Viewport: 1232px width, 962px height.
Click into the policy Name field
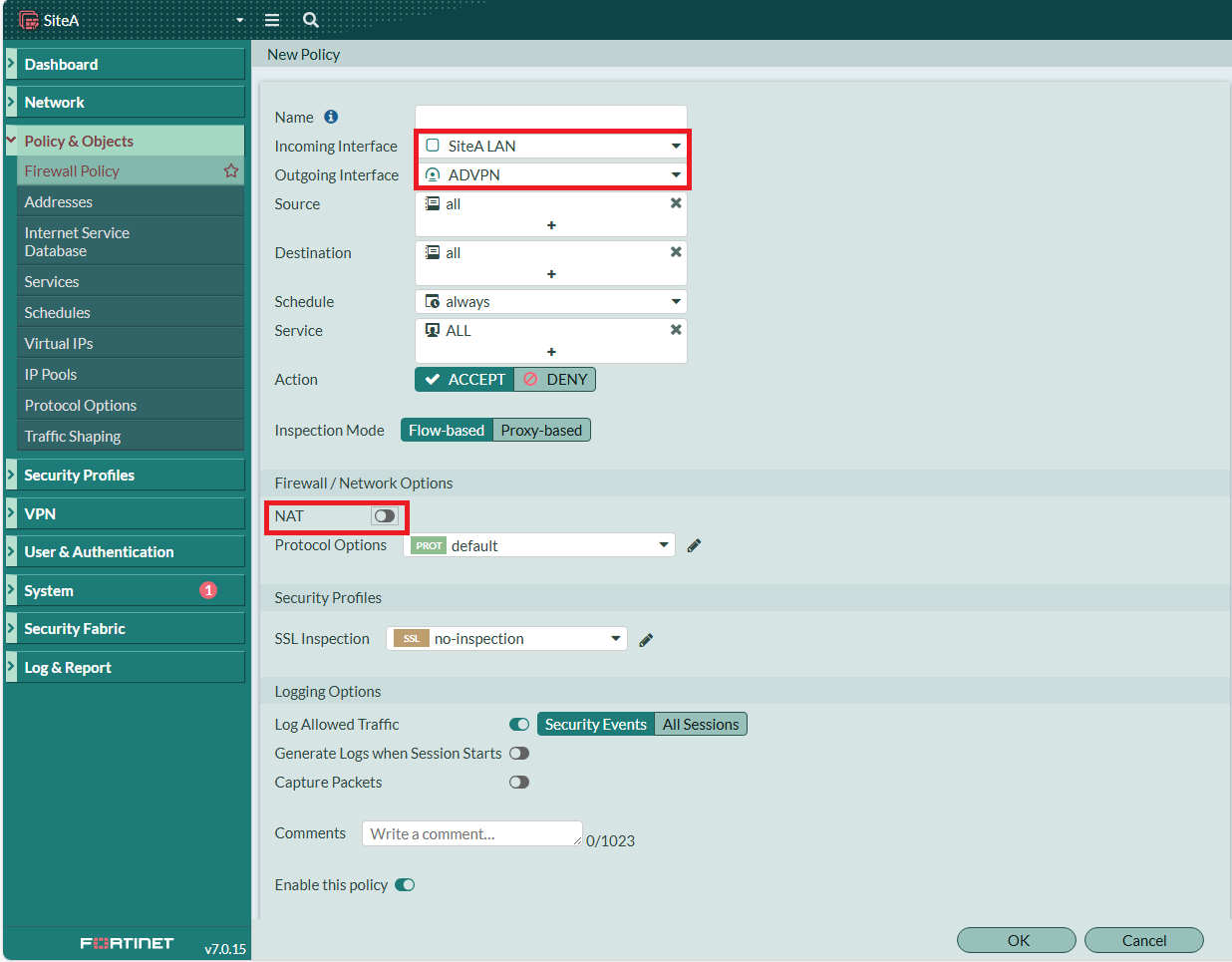[x=551, y=117]
